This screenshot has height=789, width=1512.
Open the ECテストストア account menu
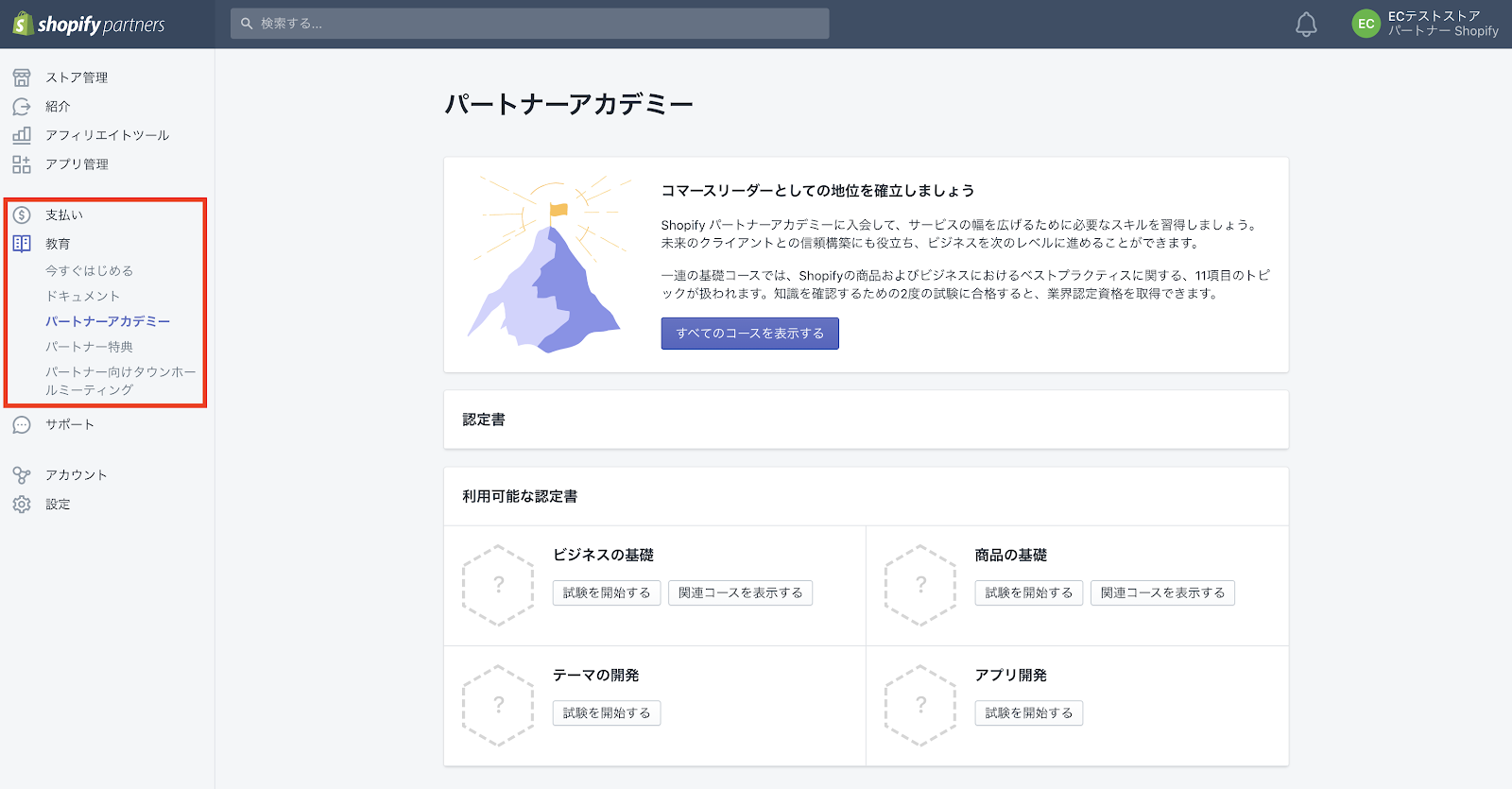[x=1442, y=24]
